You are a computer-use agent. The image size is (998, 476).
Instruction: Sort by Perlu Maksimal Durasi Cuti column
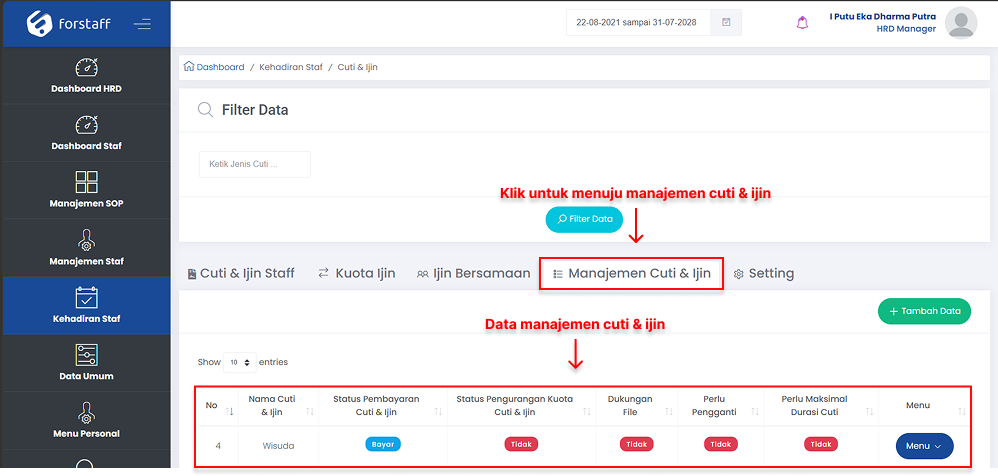tap(820, 406)
